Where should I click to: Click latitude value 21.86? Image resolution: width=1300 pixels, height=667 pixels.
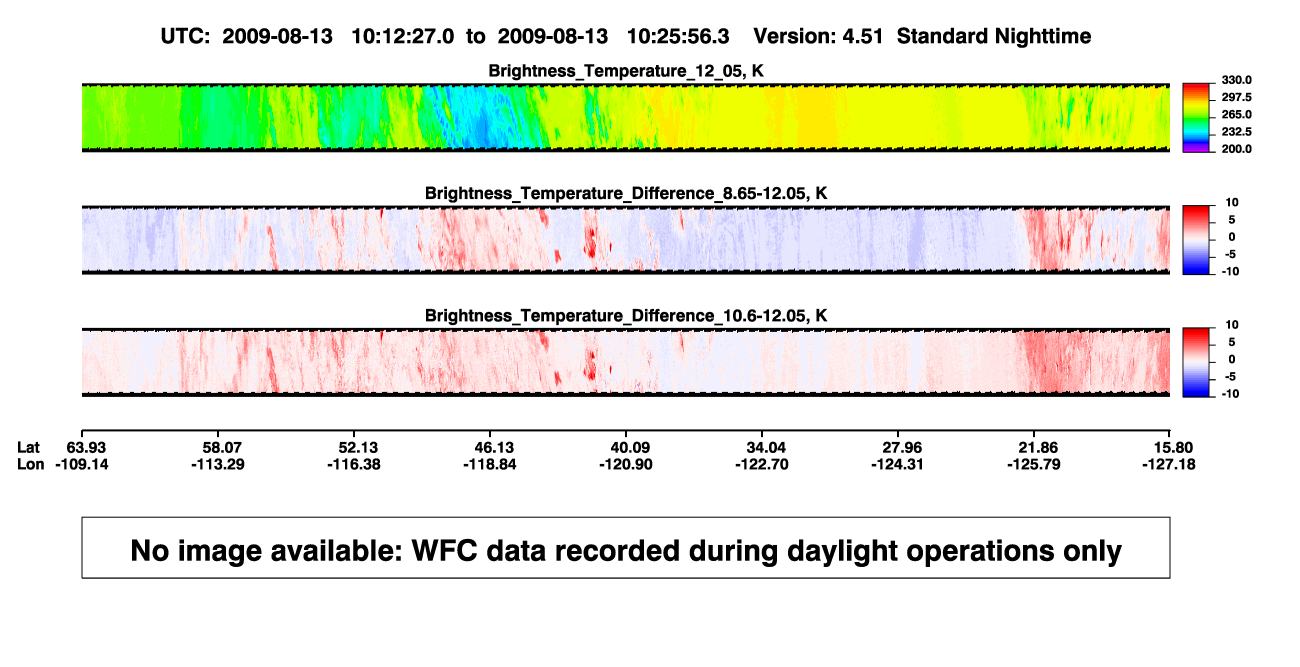click(x=1041, y=447)
